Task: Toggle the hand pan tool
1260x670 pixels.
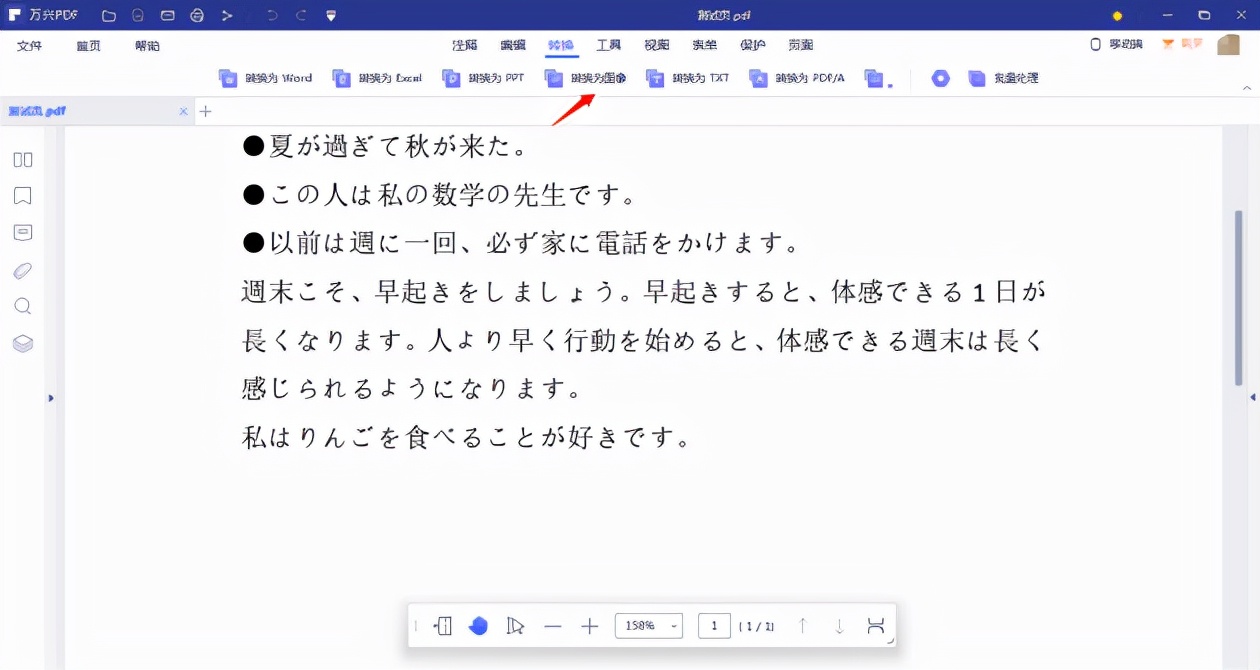Action: click(x=478, y=626)
